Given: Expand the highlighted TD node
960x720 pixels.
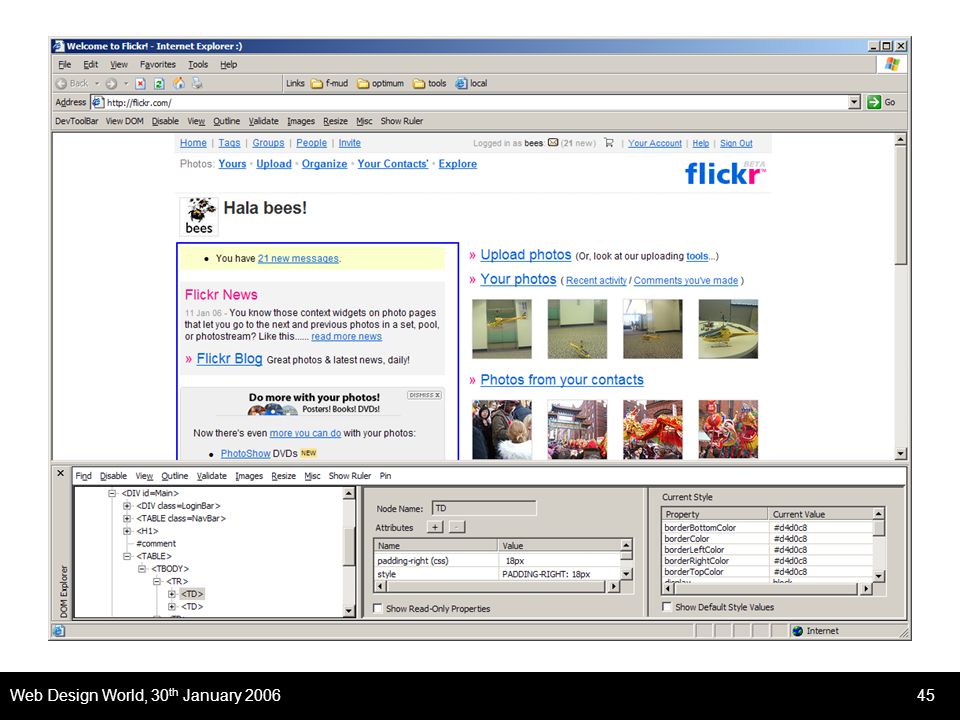Looking at the screenshot, I should tap(172, 594).
